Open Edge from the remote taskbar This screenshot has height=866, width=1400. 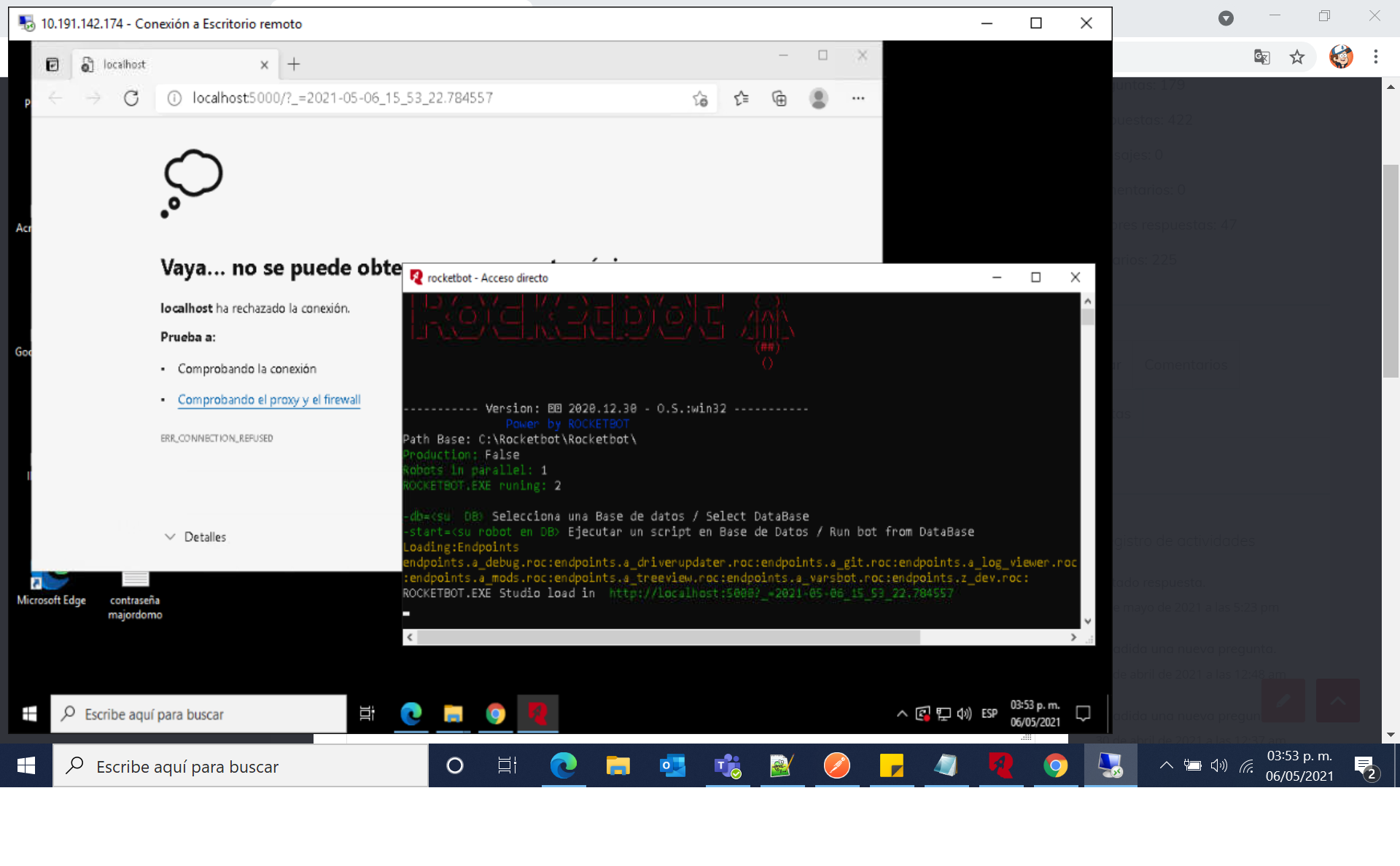point(411,714)
